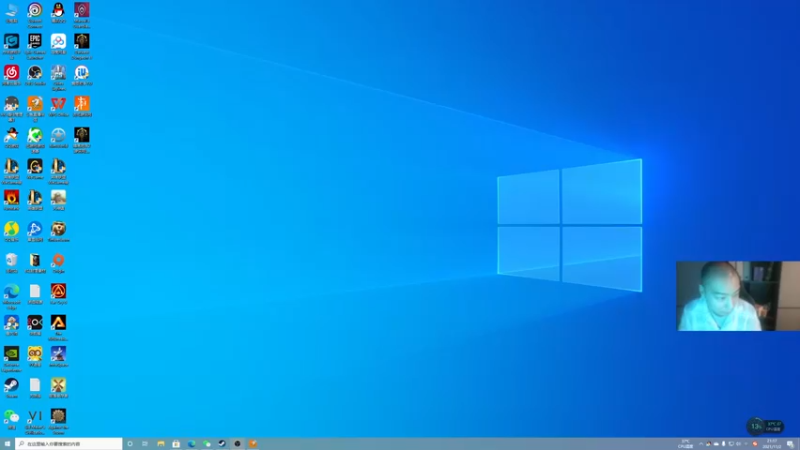800x450 pixels.
Task: Open the Recycle Bin
Action: 11,263
